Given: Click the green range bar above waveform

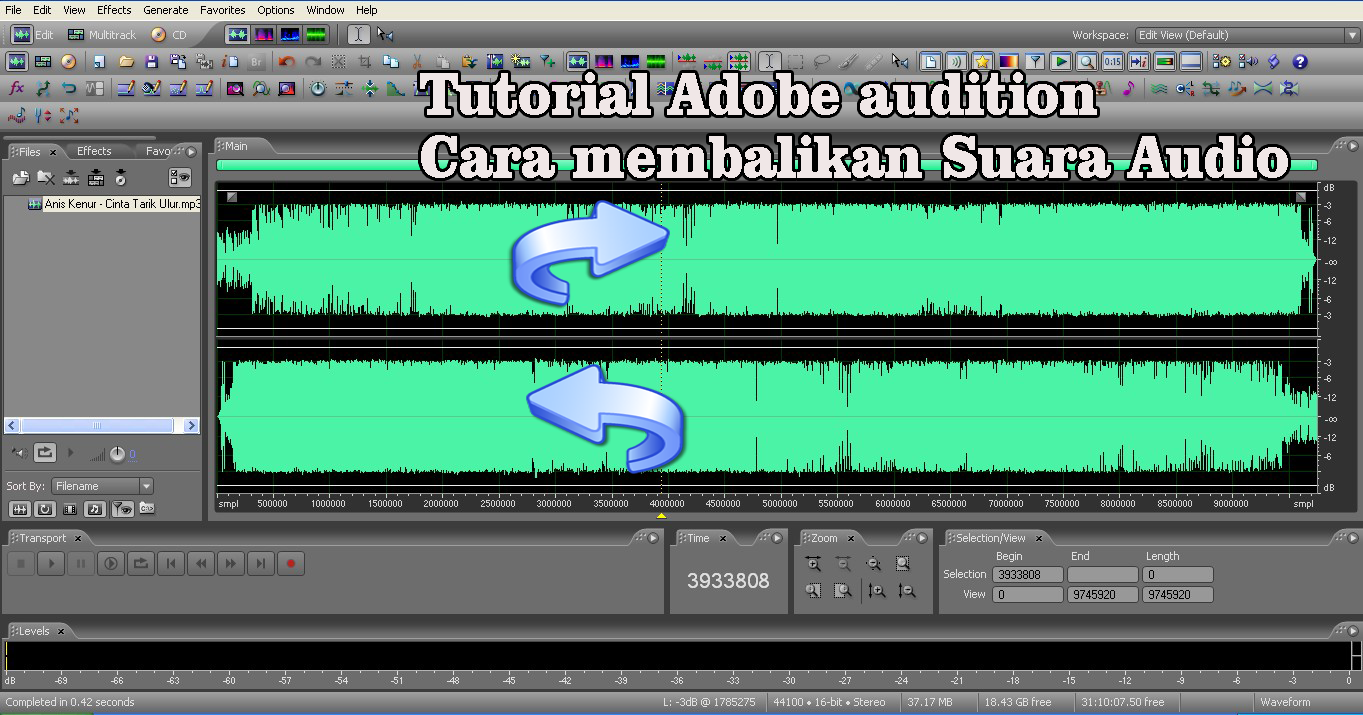Looking at the screenshot, I should pyautogui.click(x=766, y=165).
